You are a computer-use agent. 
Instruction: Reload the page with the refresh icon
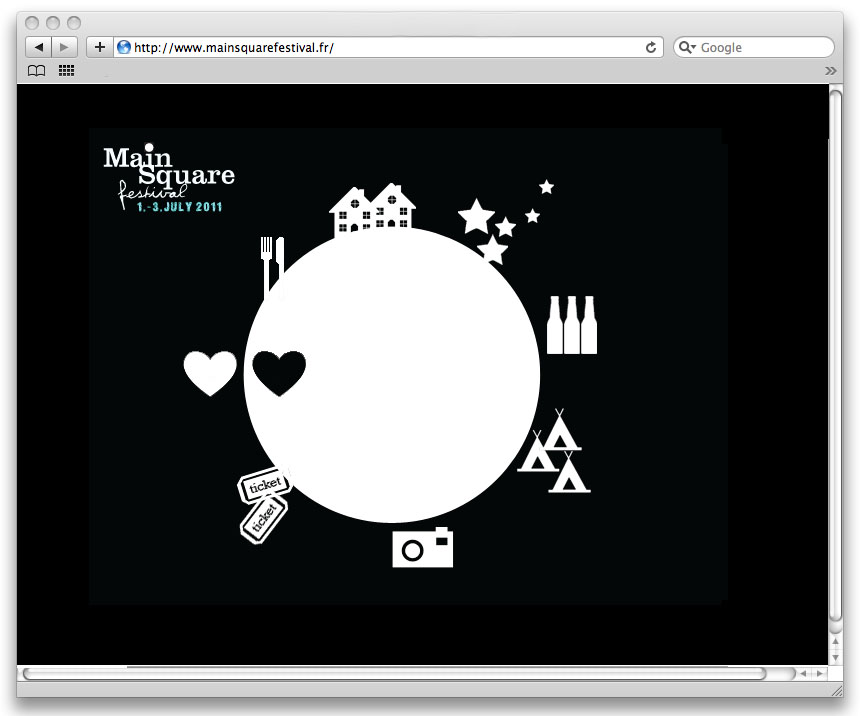[651, 48]
